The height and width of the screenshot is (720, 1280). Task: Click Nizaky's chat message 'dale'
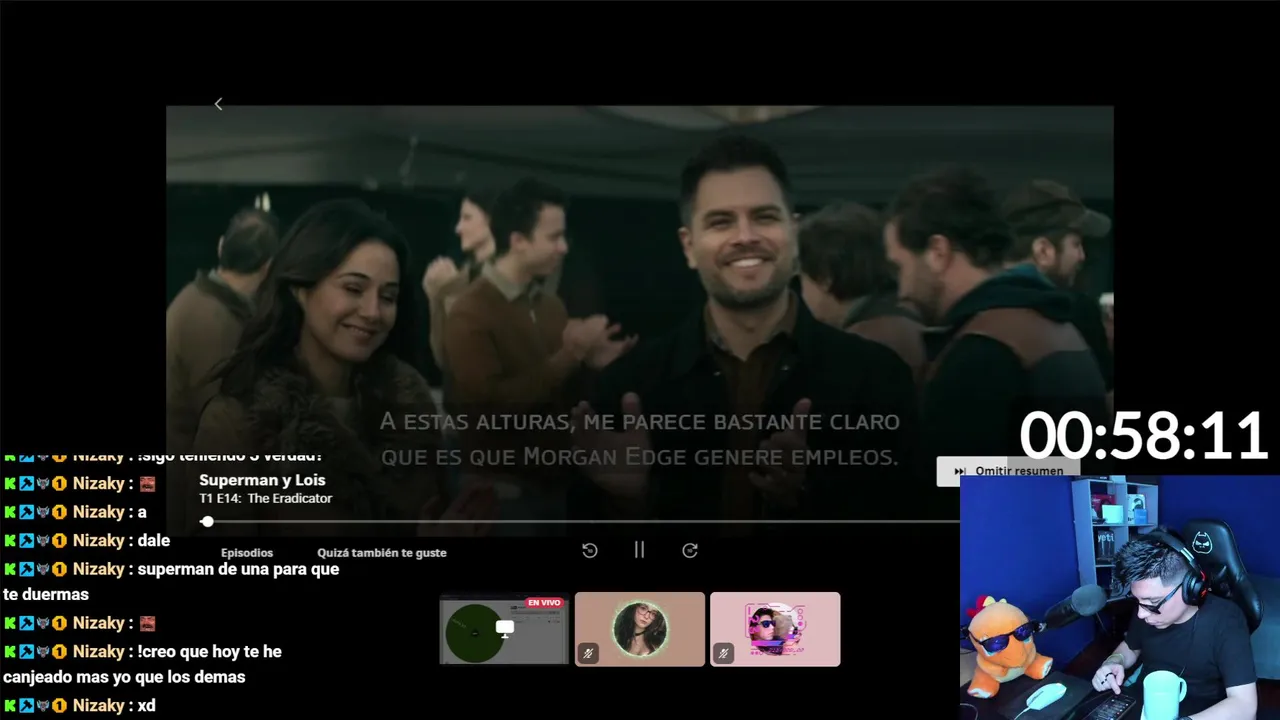pyautogui.click(x=154, y=540)
